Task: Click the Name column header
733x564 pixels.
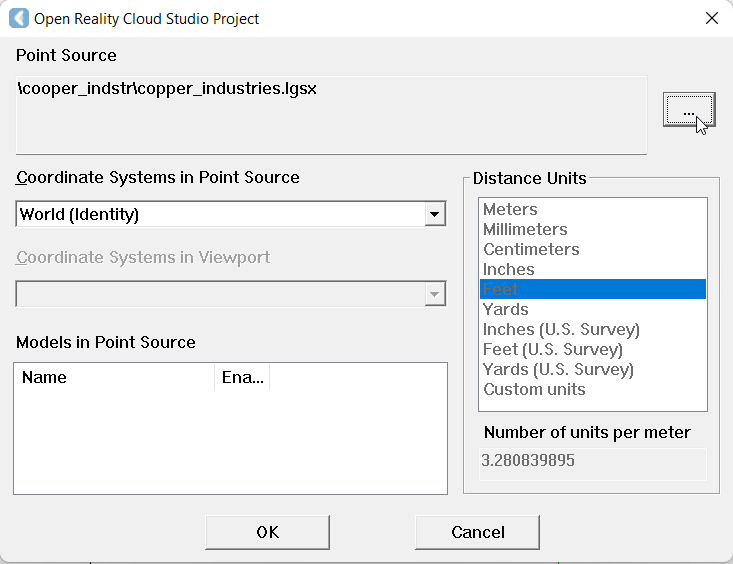Action: tap(115, 378)
